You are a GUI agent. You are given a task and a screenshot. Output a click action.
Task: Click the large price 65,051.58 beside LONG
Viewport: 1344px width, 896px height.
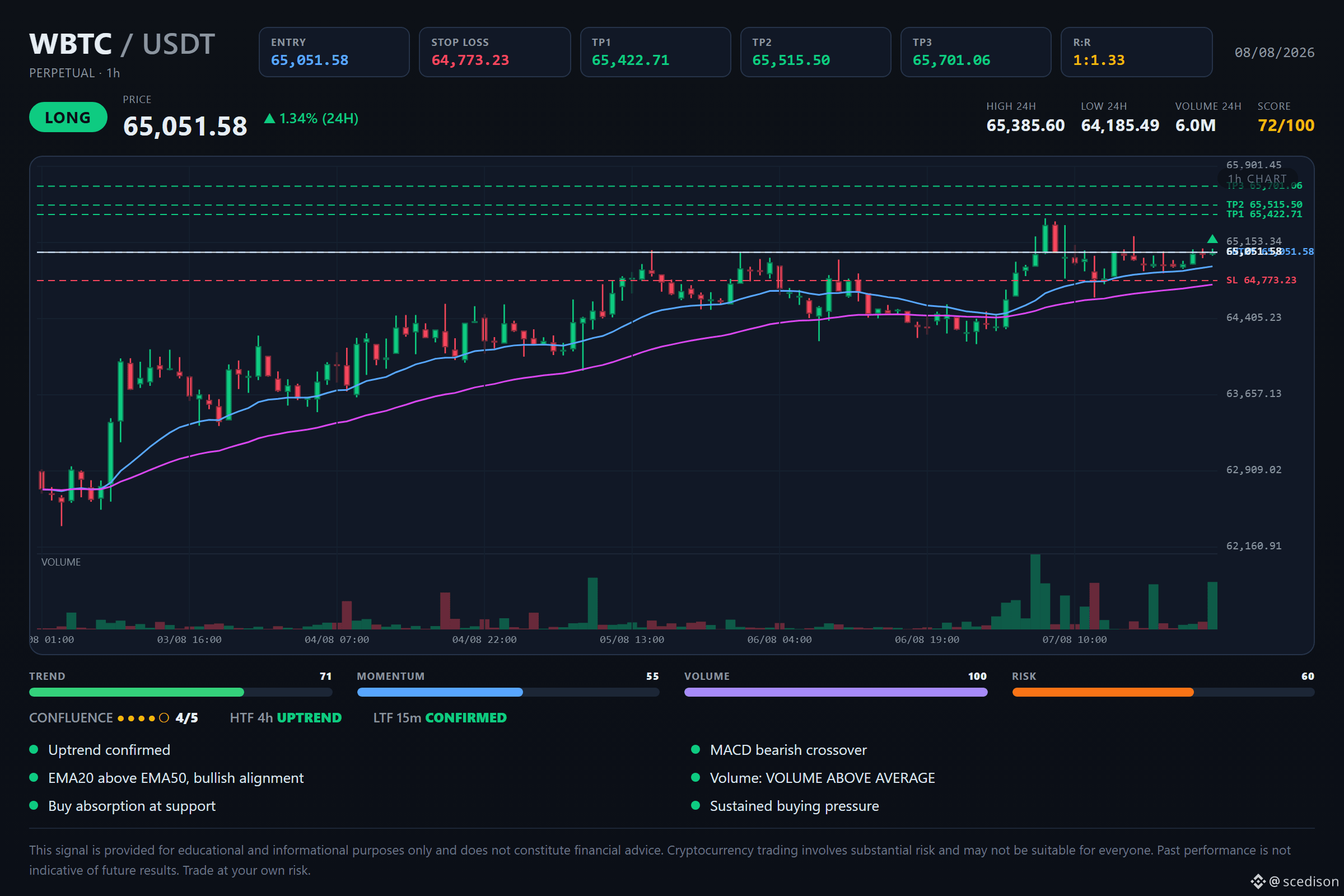click(185, 125)
